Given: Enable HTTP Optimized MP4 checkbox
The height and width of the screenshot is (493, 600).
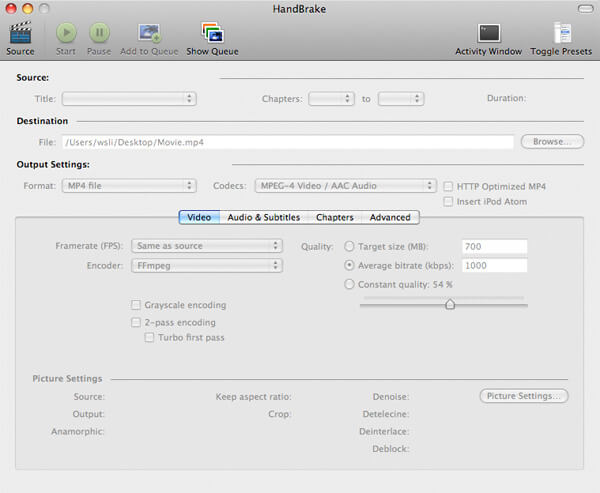Looking at the screenshot, I should 448,186.
